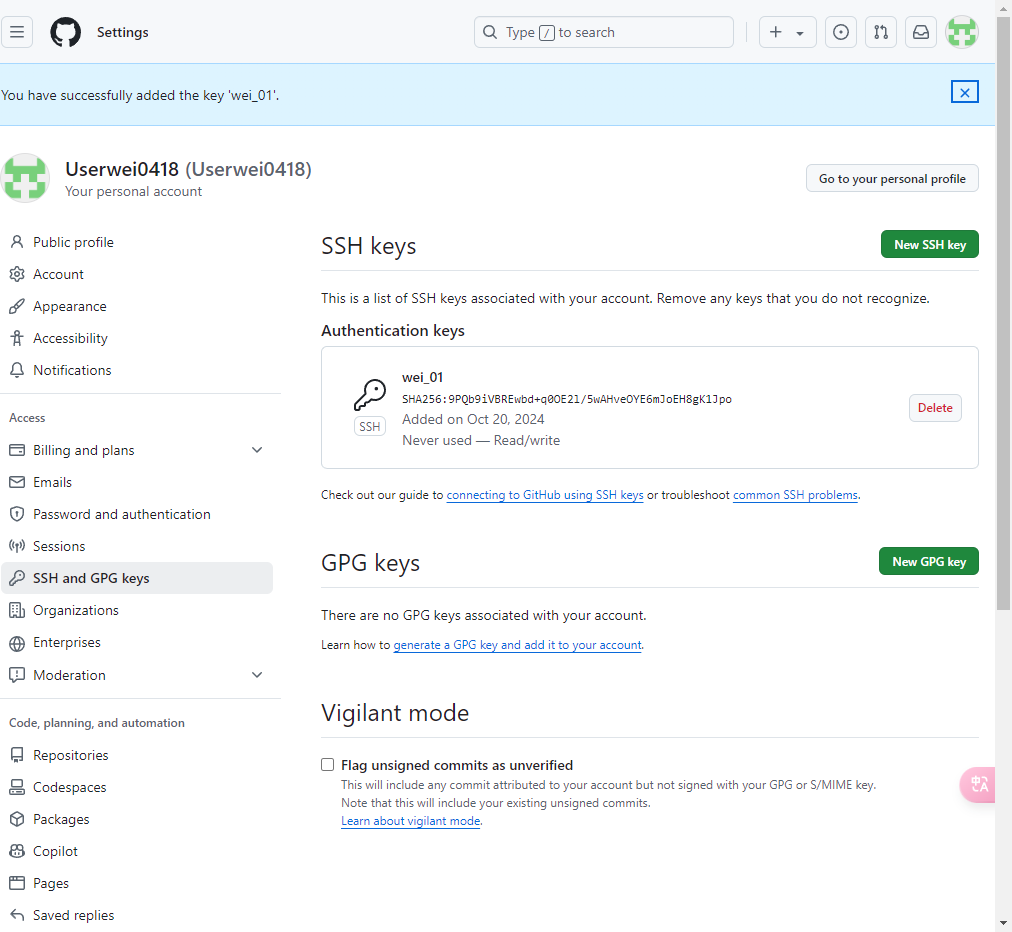The width and height of the screenshot is (1012, 932).
Task: Open the Notifications inbox icon
Action: pos(921,32)
